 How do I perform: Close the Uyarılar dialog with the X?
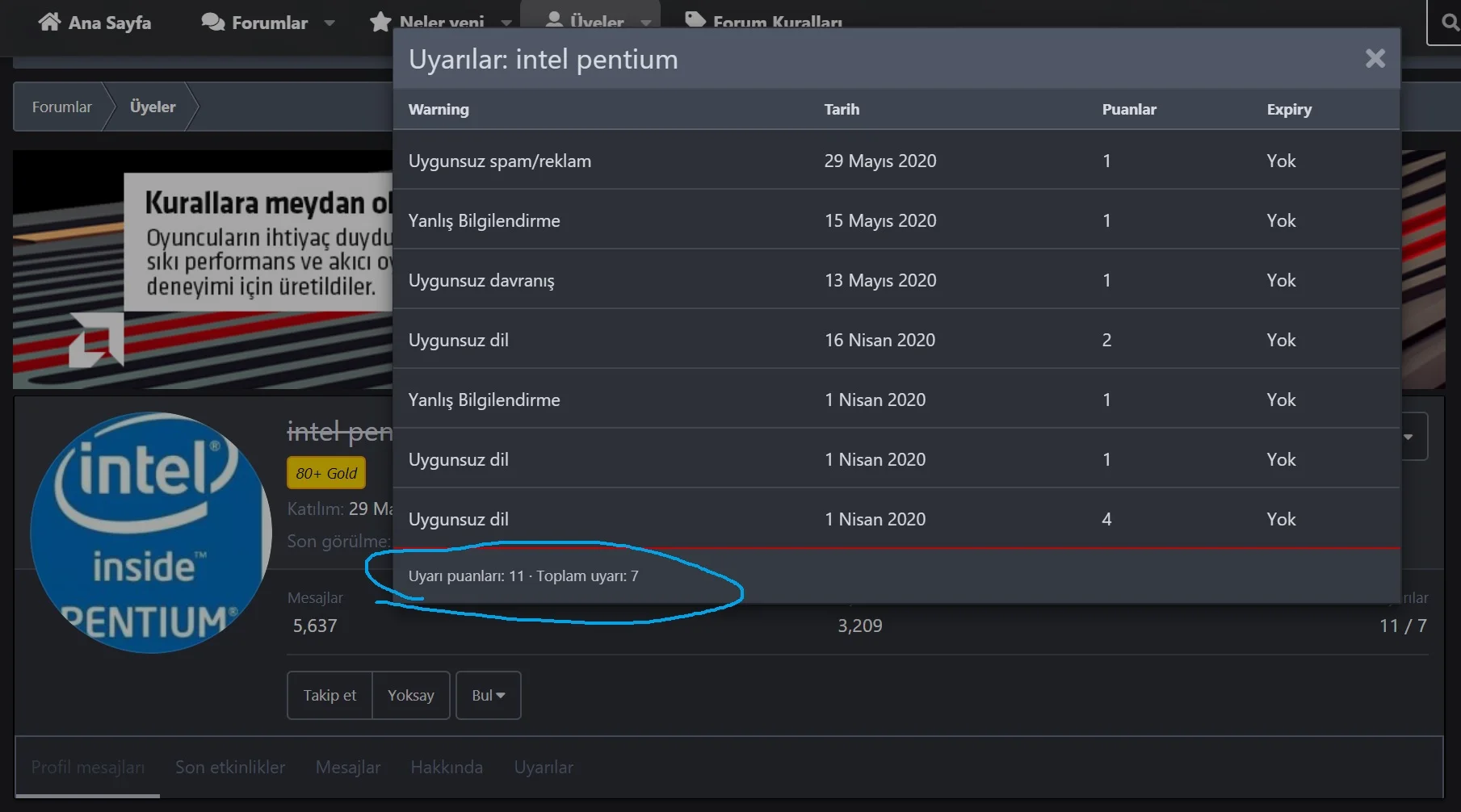(1375, 58)
